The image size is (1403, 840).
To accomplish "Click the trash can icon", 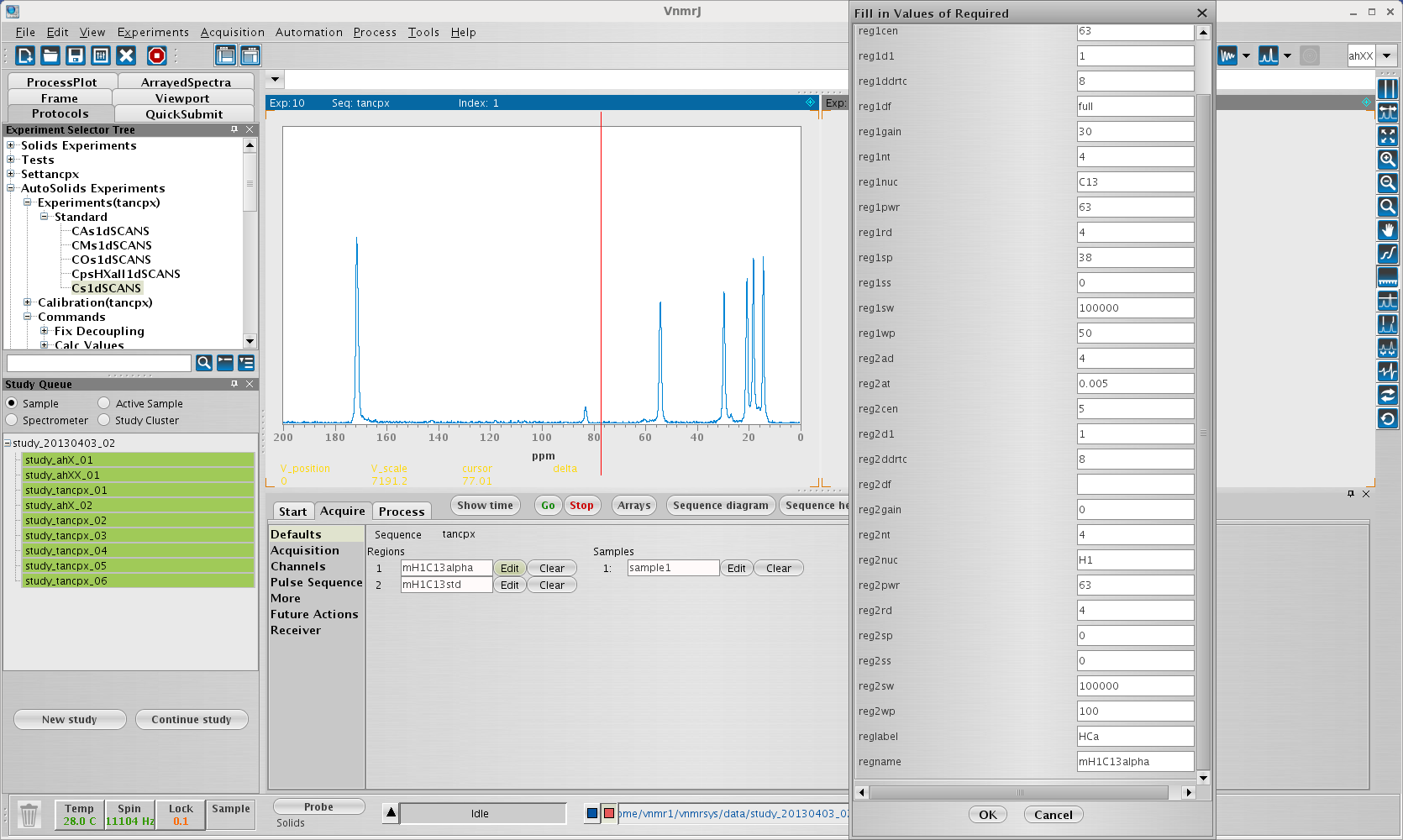I will tap(29, 815).
